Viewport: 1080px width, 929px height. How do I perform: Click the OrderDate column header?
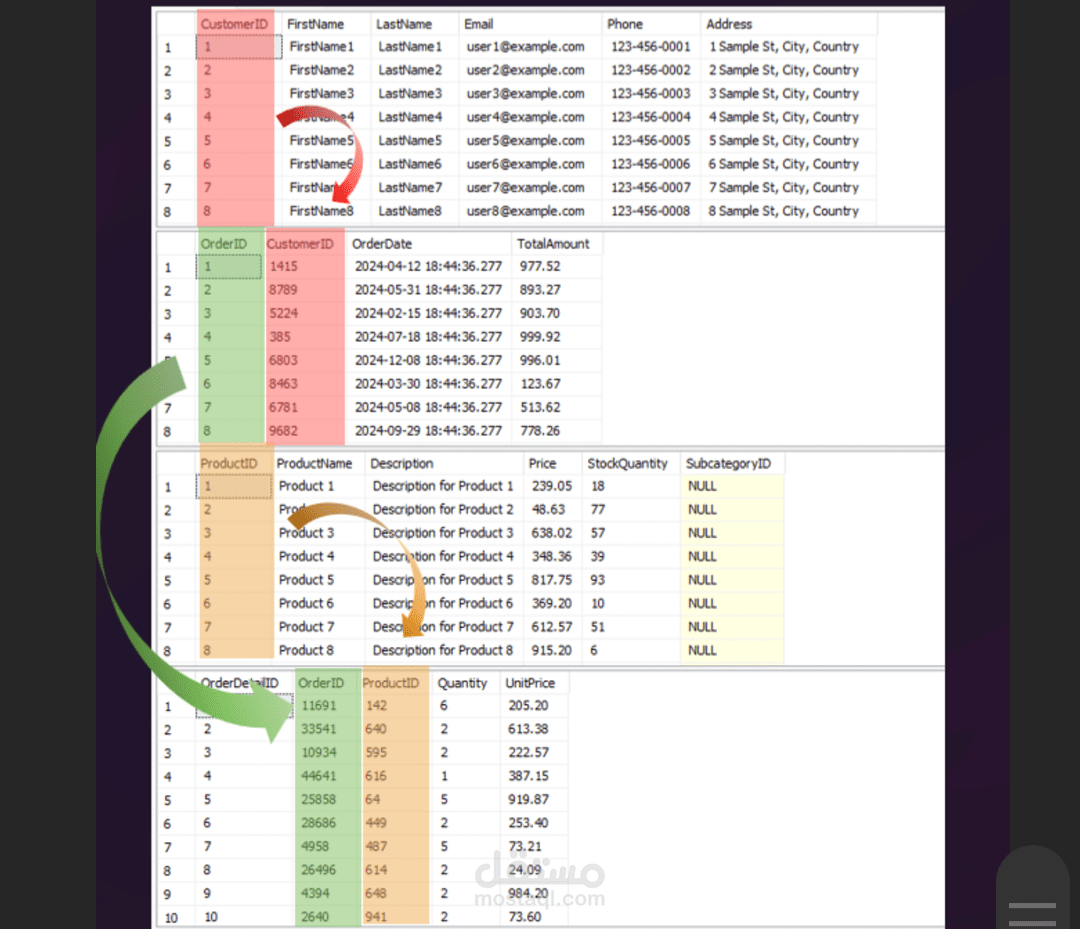click(382, 244)
